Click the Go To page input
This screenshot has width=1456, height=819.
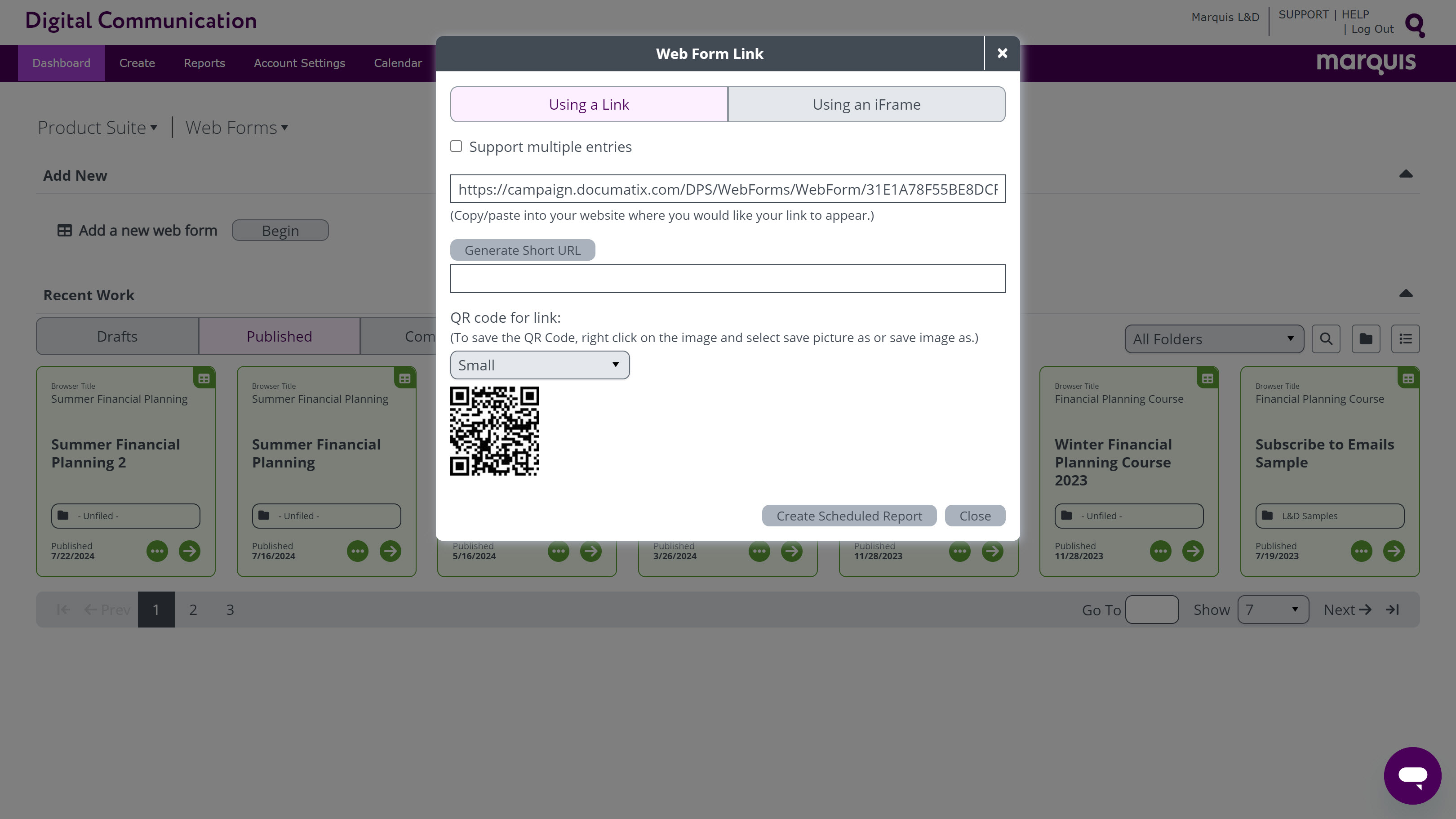1151,609
